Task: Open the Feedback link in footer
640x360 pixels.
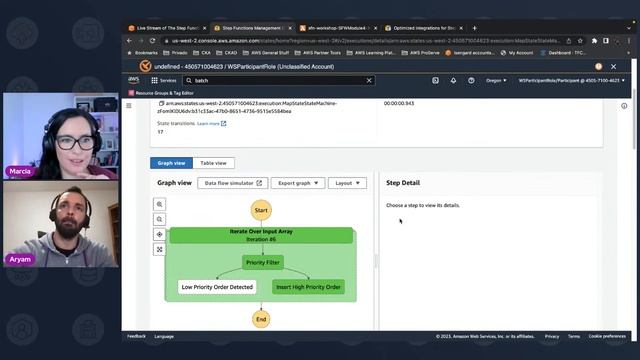Action: [x=136, y=336]
